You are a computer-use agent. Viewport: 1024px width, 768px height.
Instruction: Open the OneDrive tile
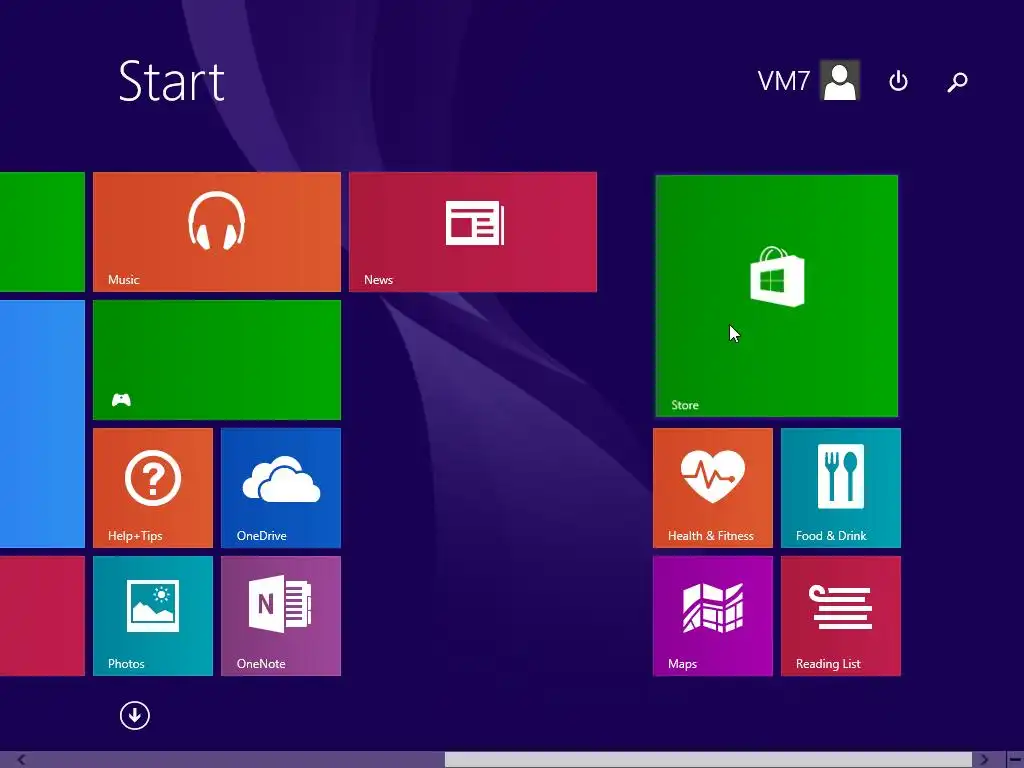tap(281, 488)
